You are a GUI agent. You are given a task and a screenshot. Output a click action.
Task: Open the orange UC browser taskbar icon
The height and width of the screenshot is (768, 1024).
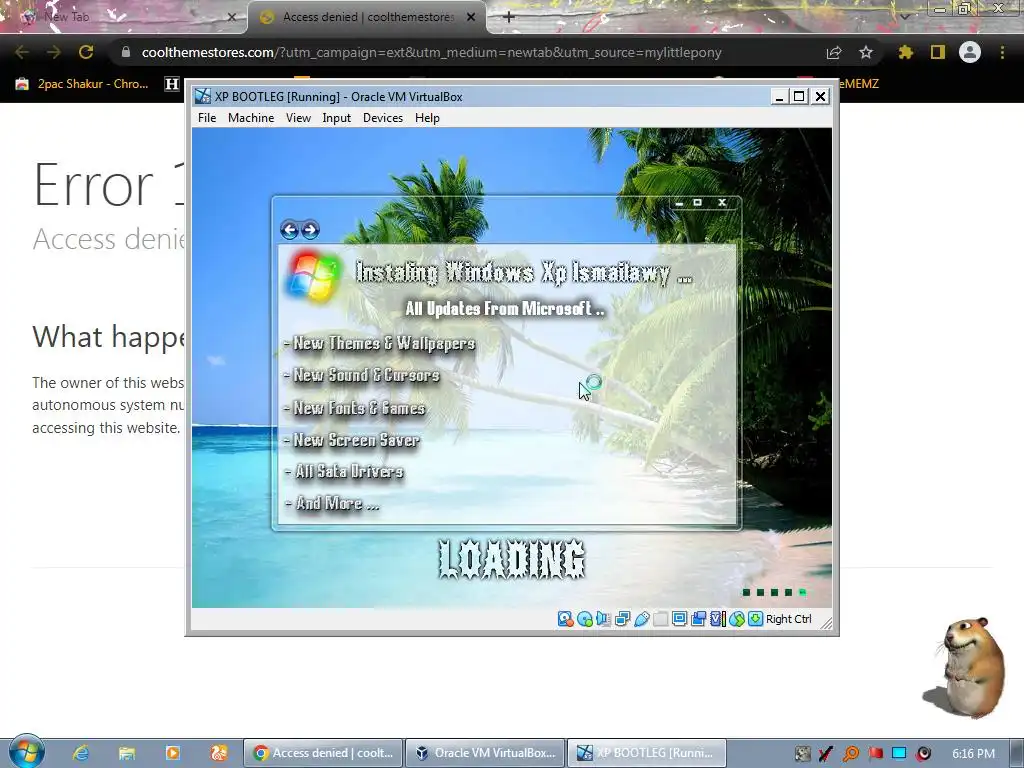(219, 753)
